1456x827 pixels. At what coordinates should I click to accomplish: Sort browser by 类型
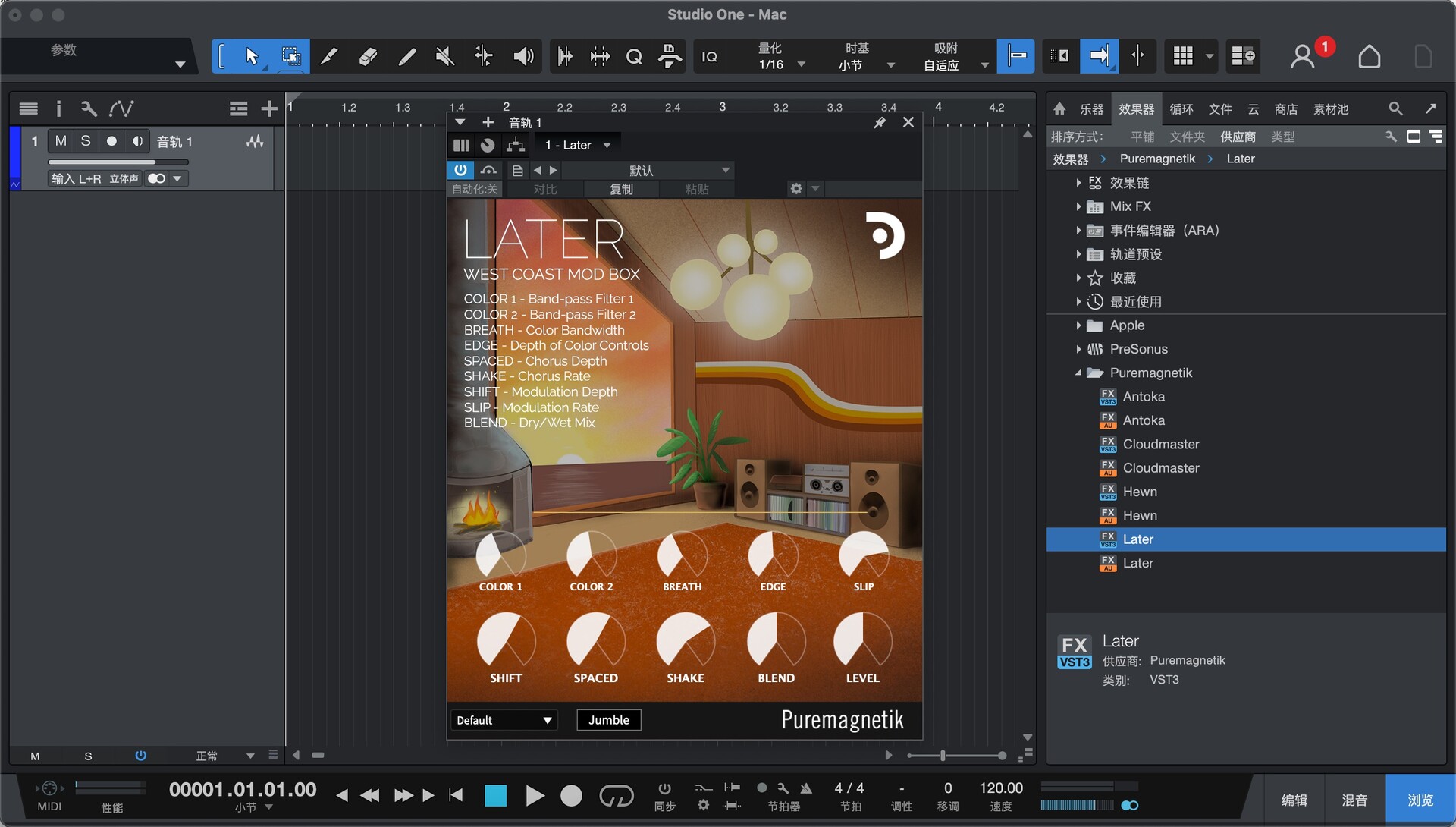(1282, 137)
